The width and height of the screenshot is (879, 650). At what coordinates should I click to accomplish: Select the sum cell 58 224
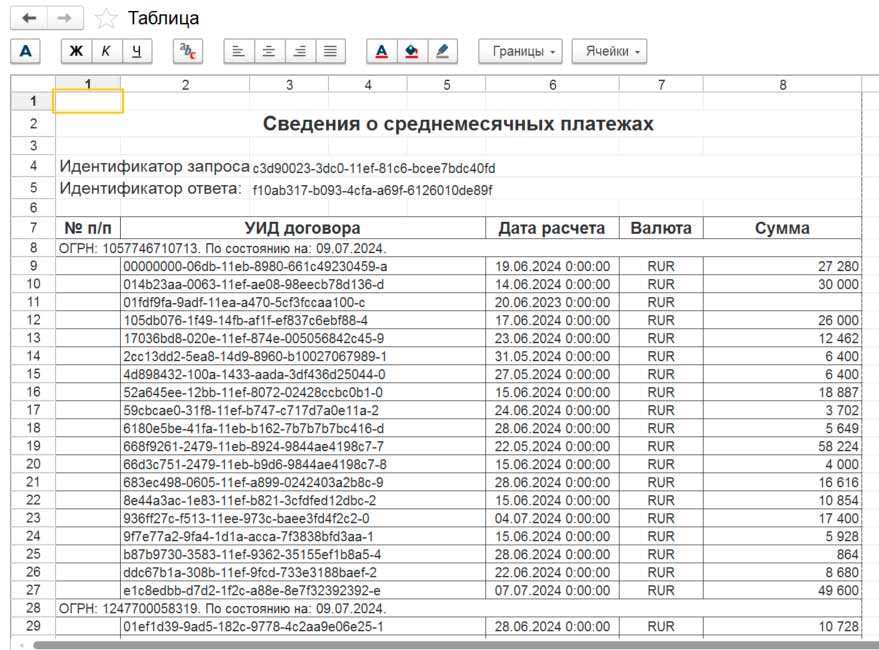coord(783,446)
